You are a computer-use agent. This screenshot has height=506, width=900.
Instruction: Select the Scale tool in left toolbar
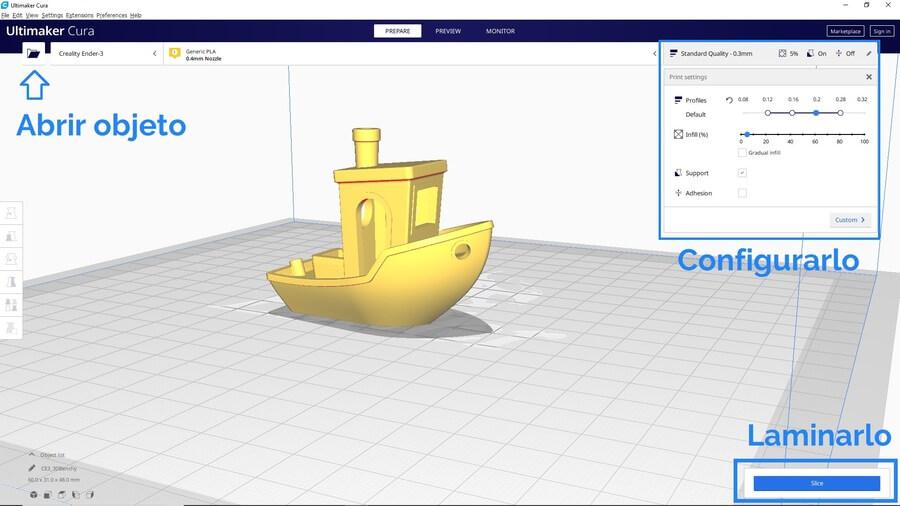click(x=11, y=236)
